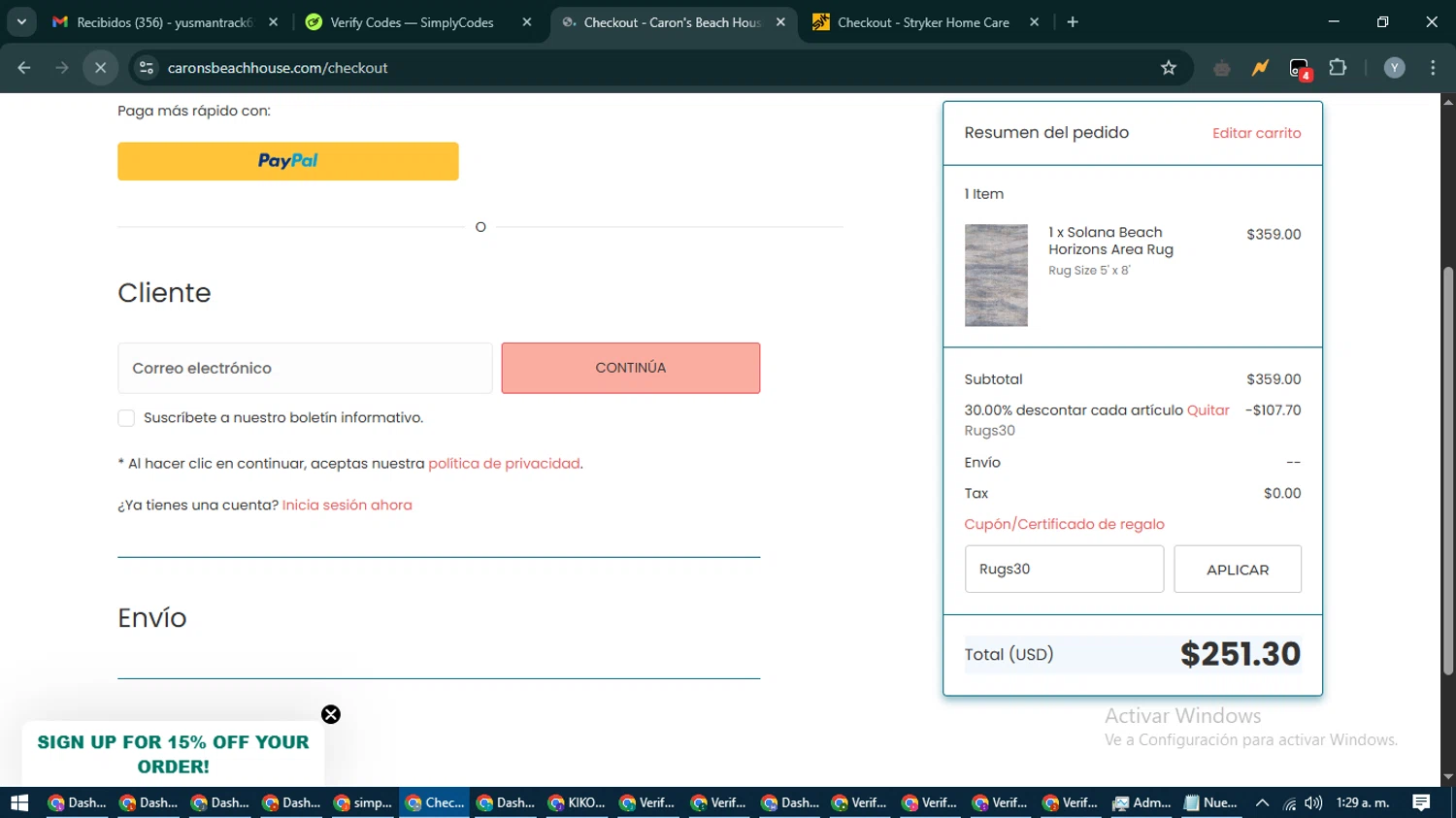Viewport: 1456px width, 818px height.
Task: Apply the coupon with APLICAR
Action: (1238, 570)
